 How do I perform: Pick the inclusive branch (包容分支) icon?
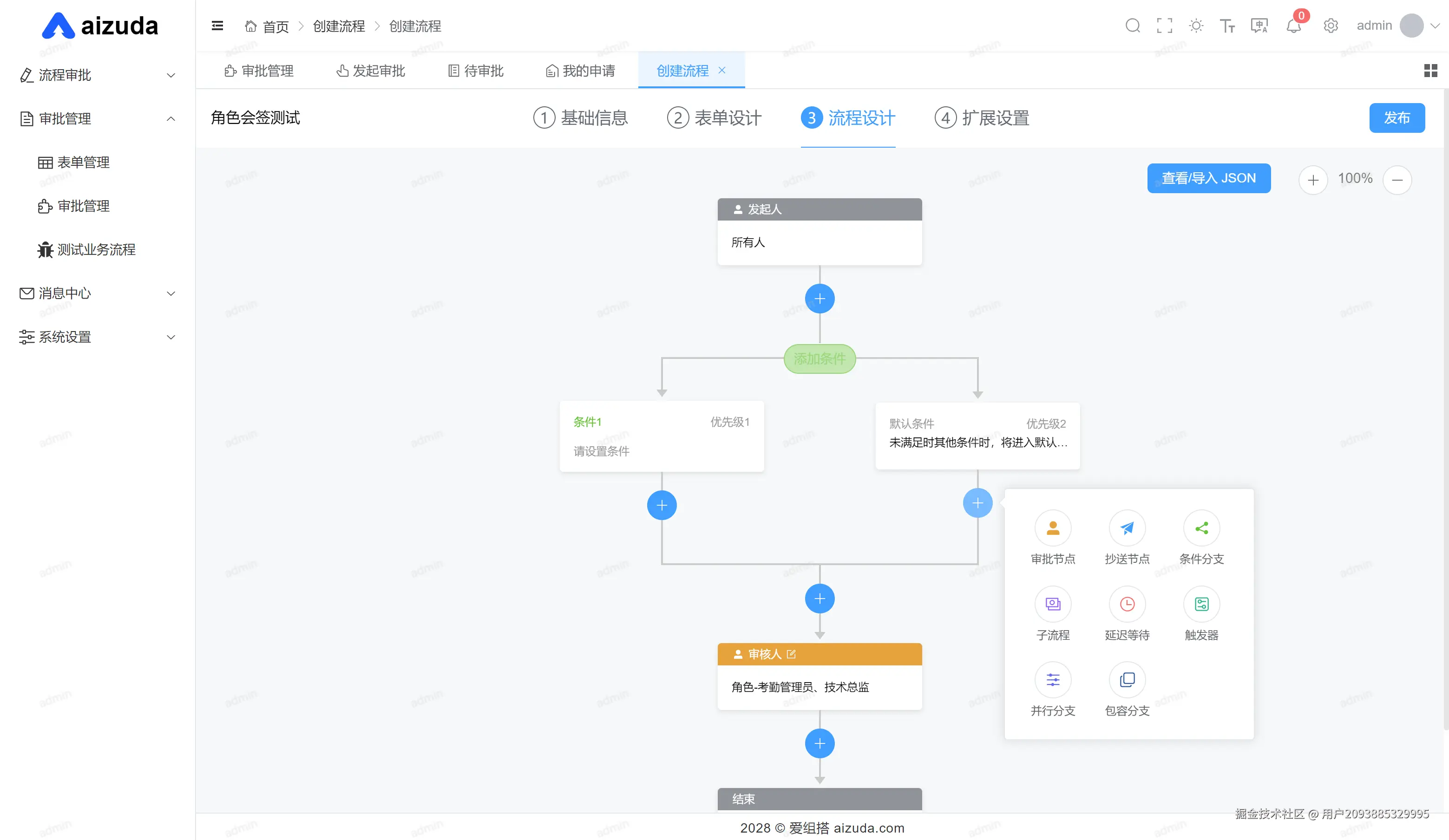pyautogui.click(x=1127, y=680)
